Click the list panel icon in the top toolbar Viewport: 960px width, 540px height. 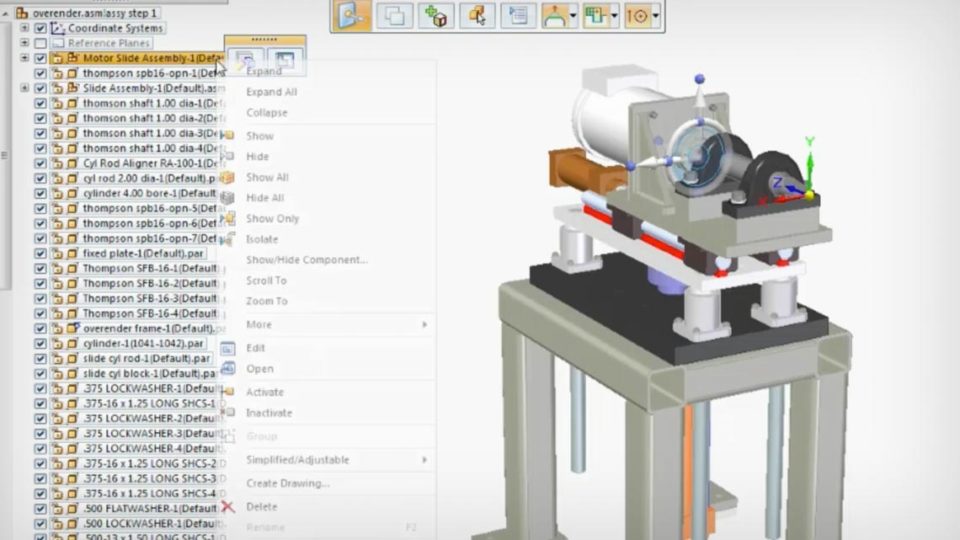pyautogui.click(x=518, y=15)
